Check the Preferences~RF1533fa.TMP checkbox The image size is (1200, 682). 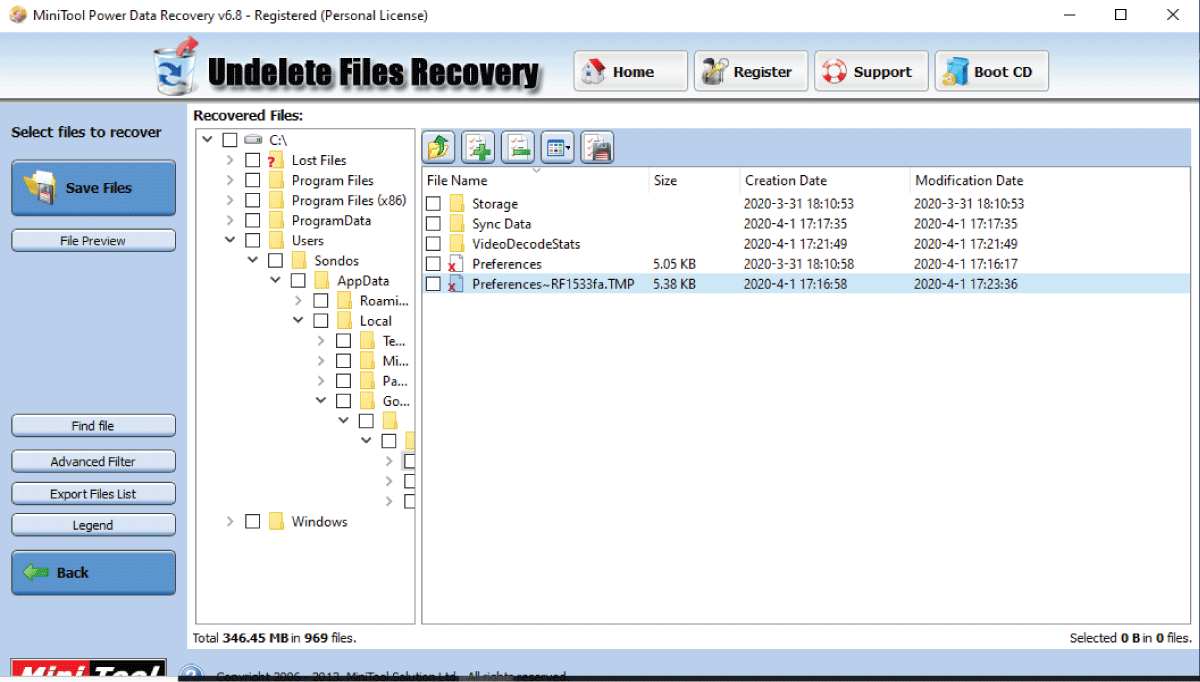pos(433,284)
